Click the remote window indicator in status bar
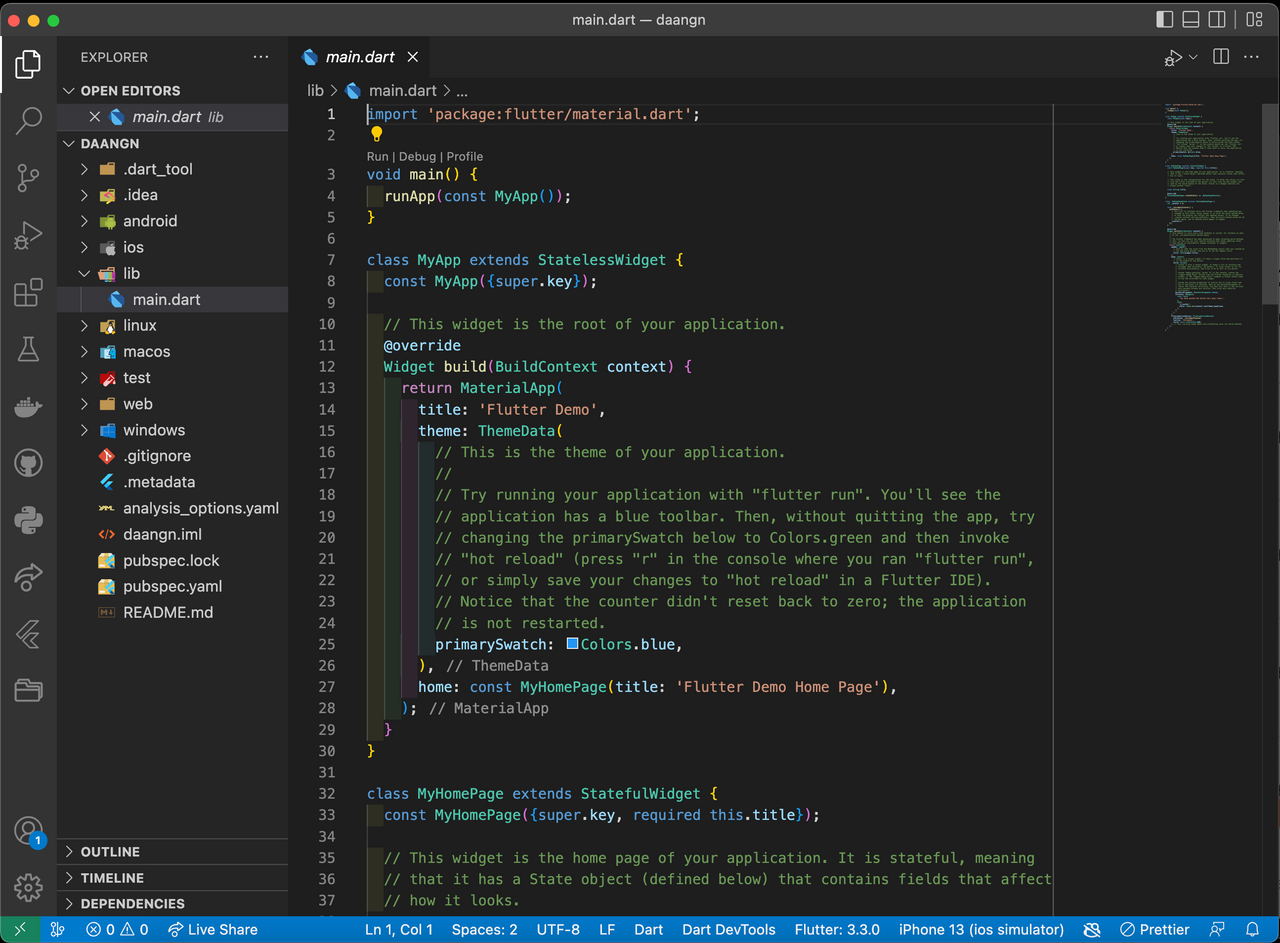The height and width of the screenshot is (943, 1280). tap(20, 929)
